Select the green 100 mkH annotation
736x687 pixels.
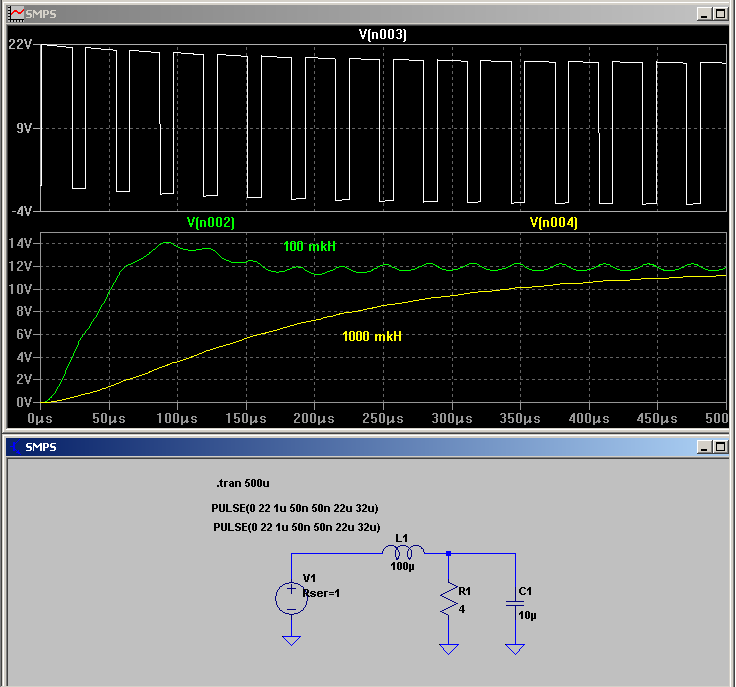(x=309, y=246)
